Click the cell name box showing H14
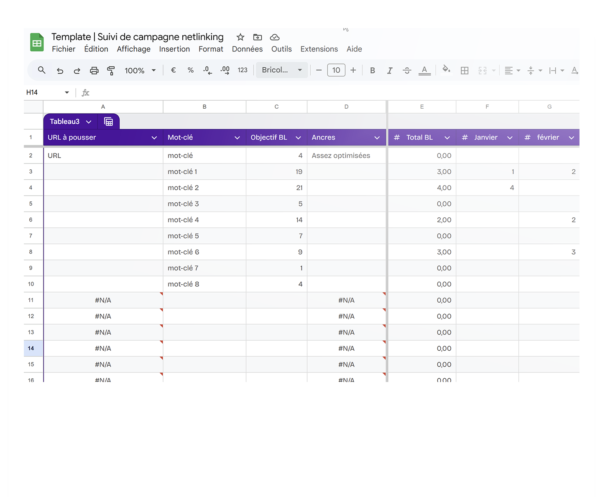Image resolution: width=600 pixels, height=497 pixels. [40, 92]
